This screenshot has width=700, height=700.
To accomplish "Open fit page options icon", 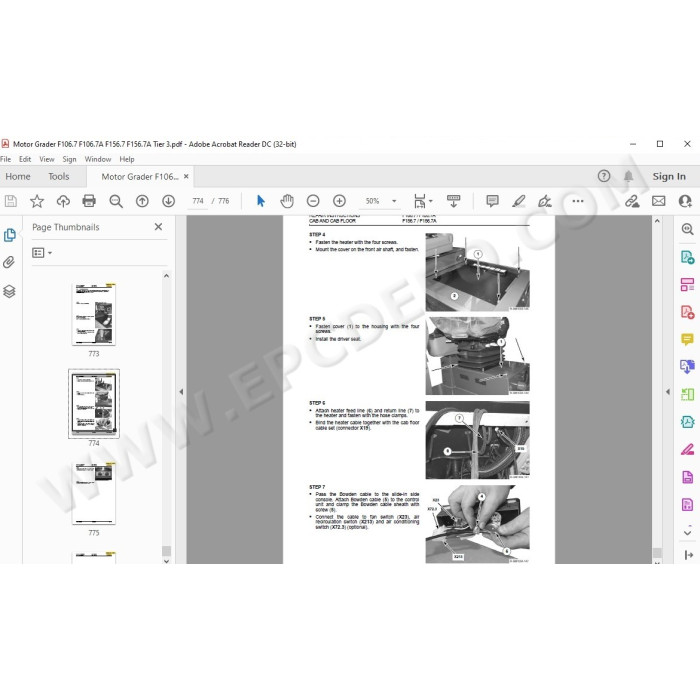I will [422, 201].
